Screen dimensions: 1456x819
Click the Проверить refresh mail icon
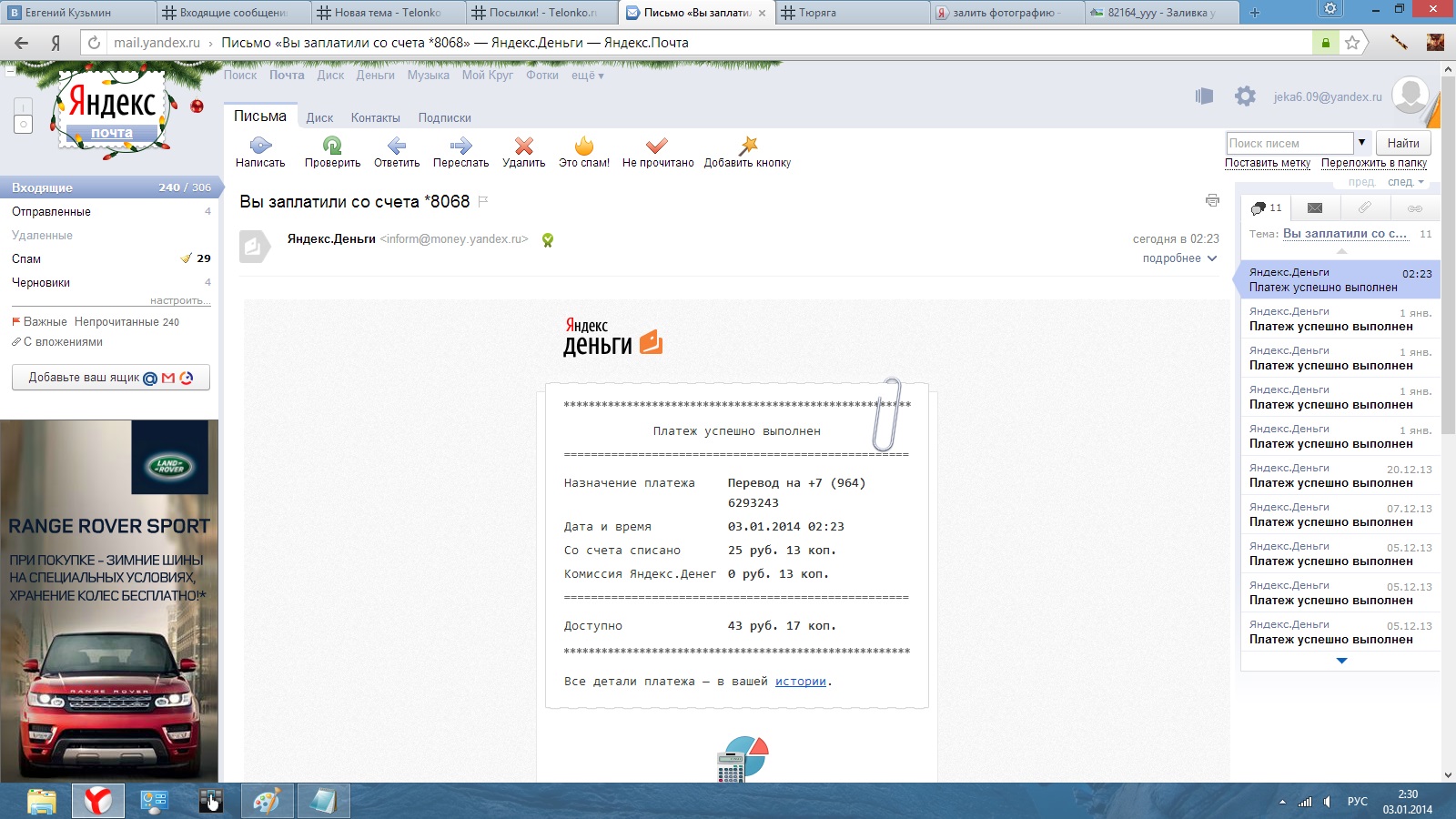(x=332, y=145)
